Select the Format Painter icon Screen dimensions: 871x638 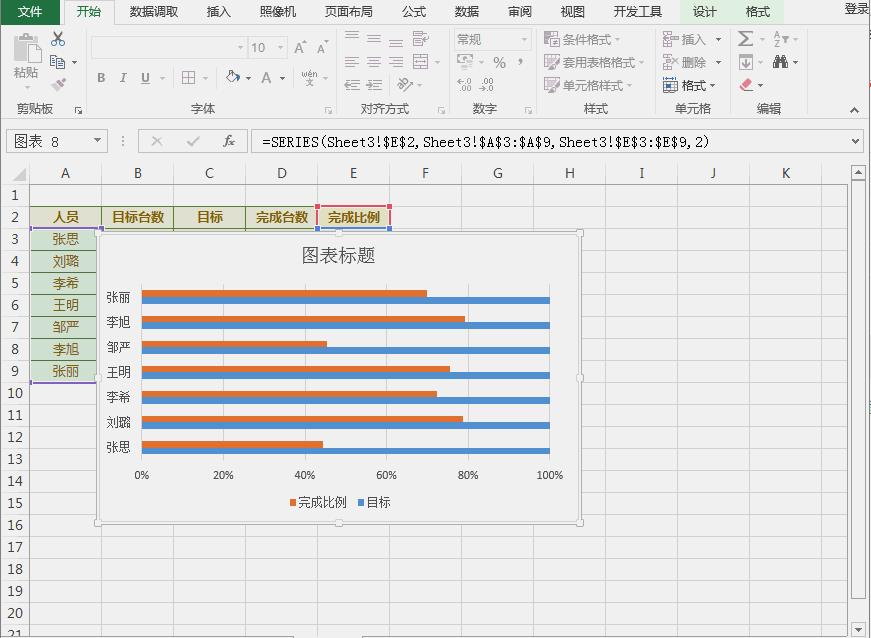click(58, 84)
